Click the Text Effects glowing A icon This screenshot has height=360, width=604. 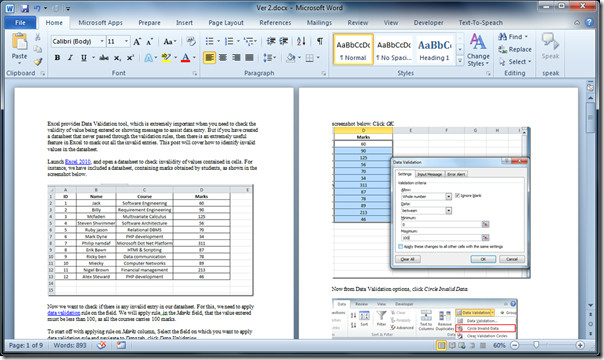(x=148, y=58)
